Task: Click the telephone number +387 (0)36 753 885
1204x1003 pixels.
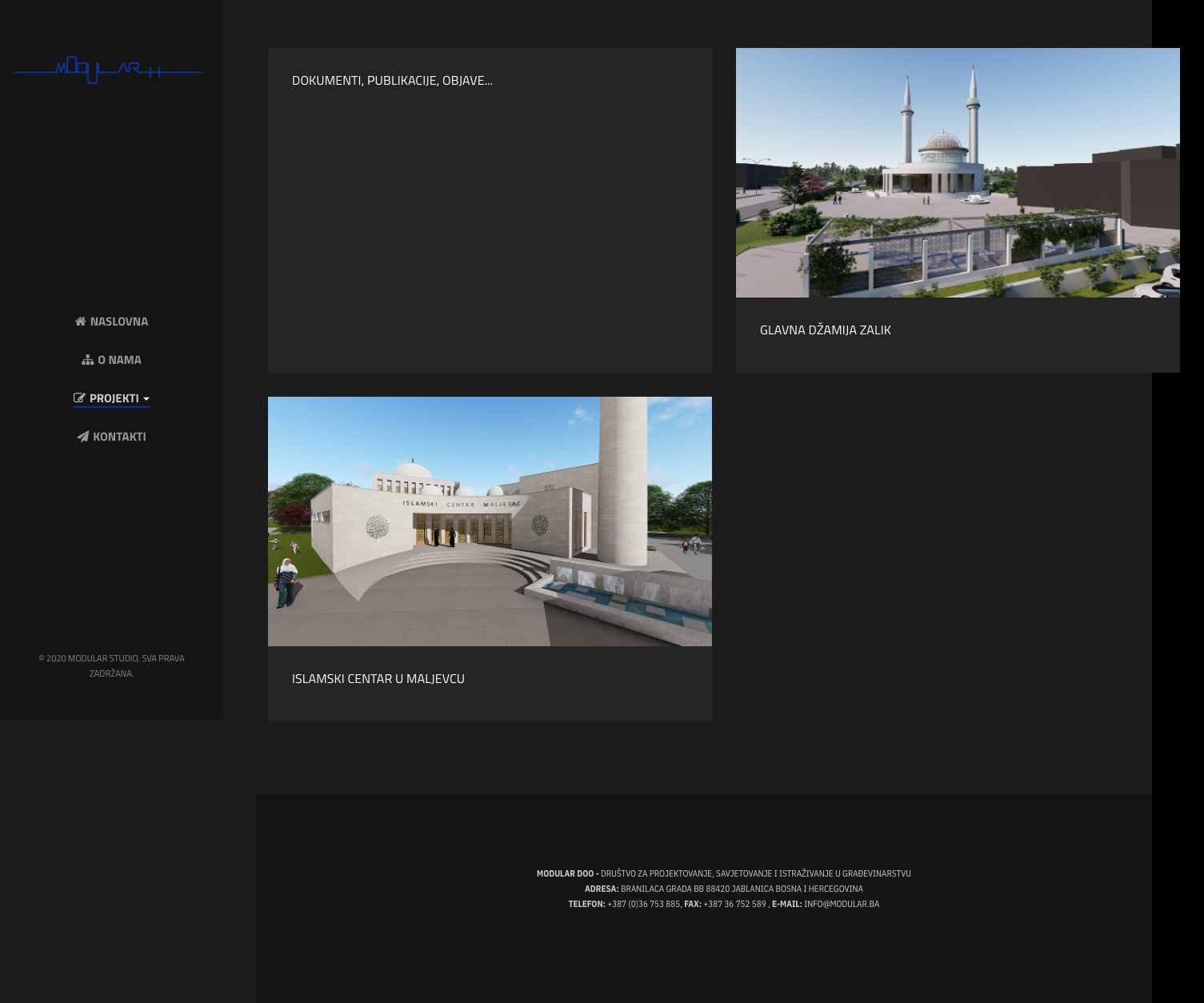Action: point(644,904)
